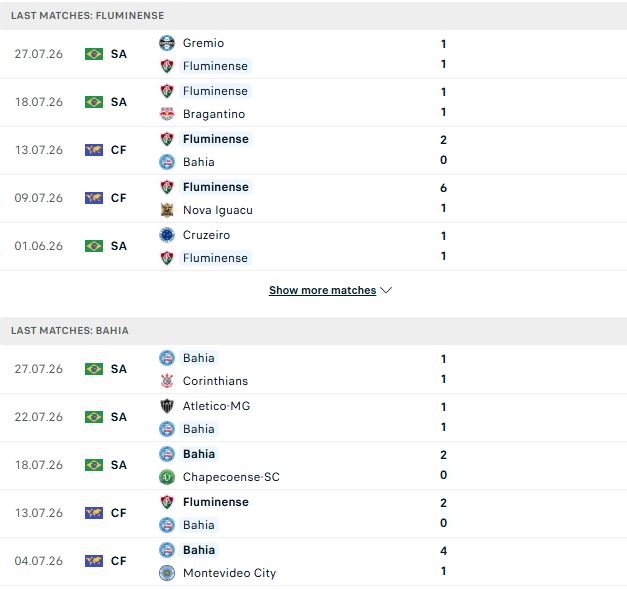Expand the Show more matches chevron
Image resolution: width=627 pixels, height=589 pixels.
coord(386,290)
